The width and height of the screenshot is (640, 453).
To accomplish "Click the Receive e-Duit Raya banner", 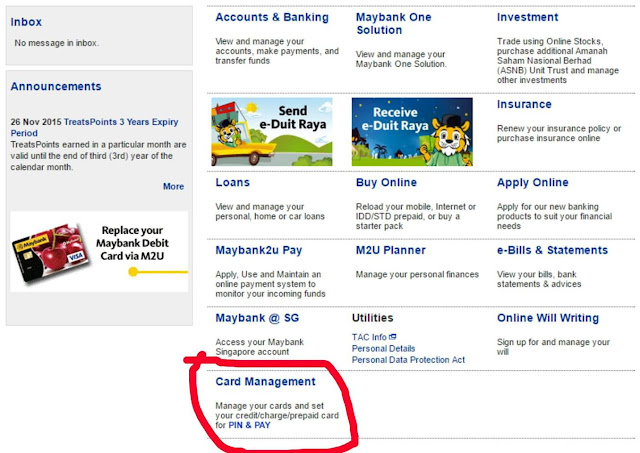I will 412,132.
